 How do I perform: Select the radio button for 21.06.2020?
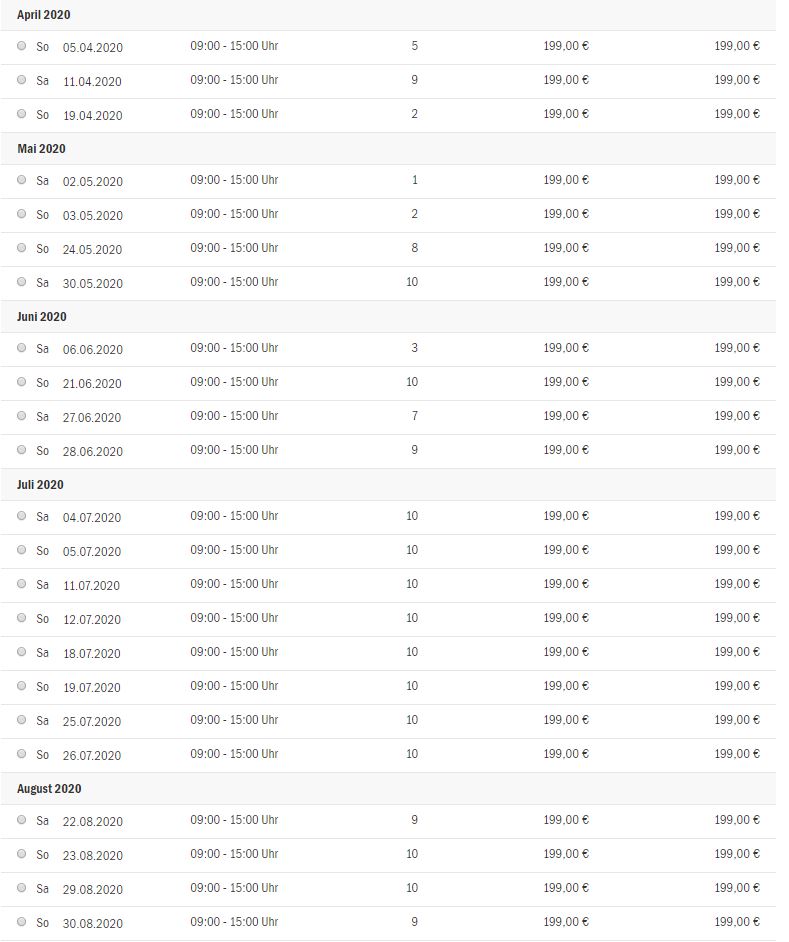(x=22, y=381)
